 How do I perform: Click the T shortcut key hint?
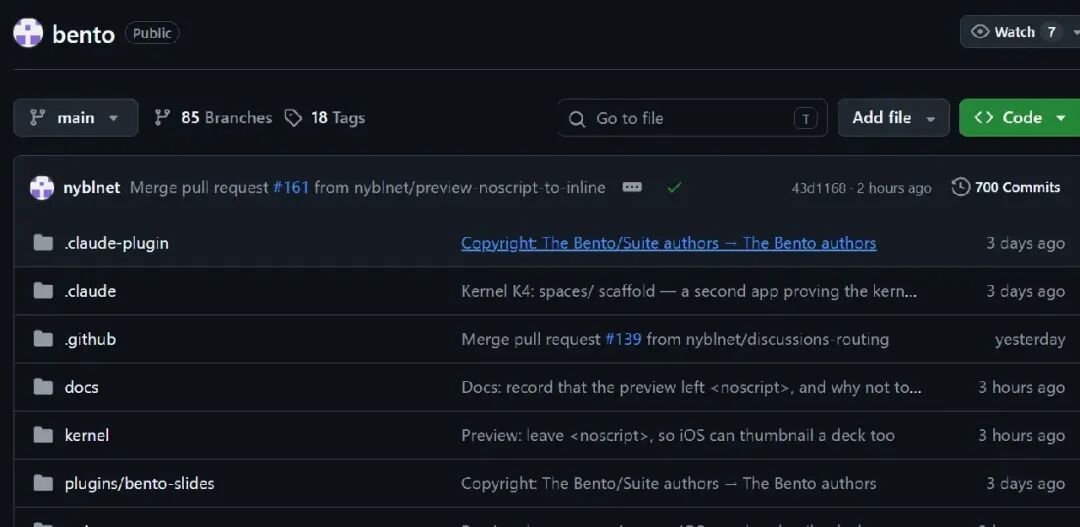805,118
